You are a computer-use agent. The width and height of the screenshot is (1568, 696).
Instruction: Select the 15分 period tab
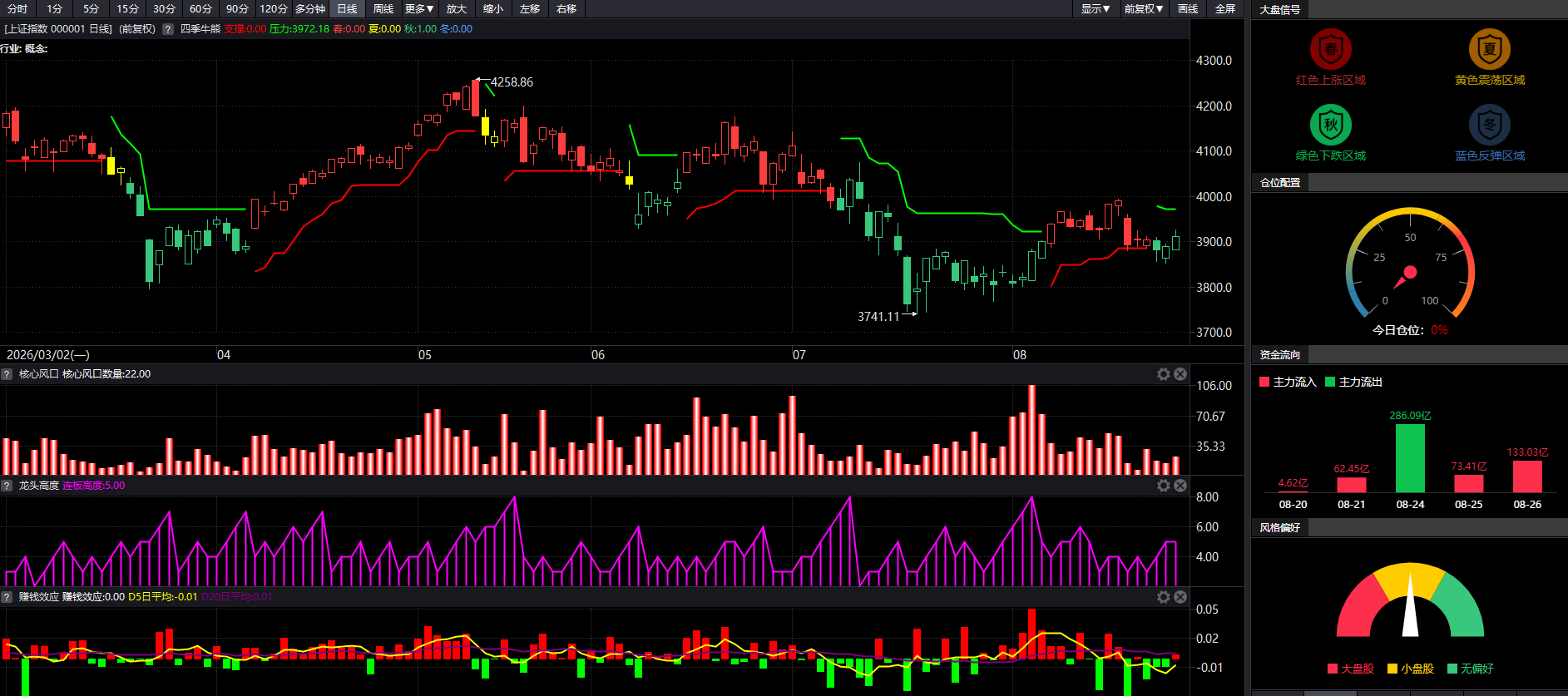click(128, 9)
